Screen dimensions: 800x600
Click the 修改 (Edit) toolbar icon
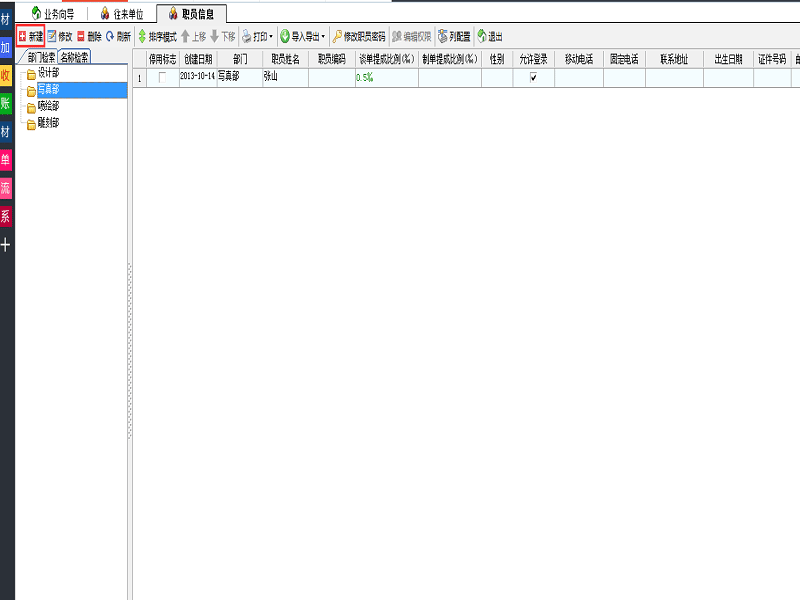pyautogui.click(x=59, y=36)
